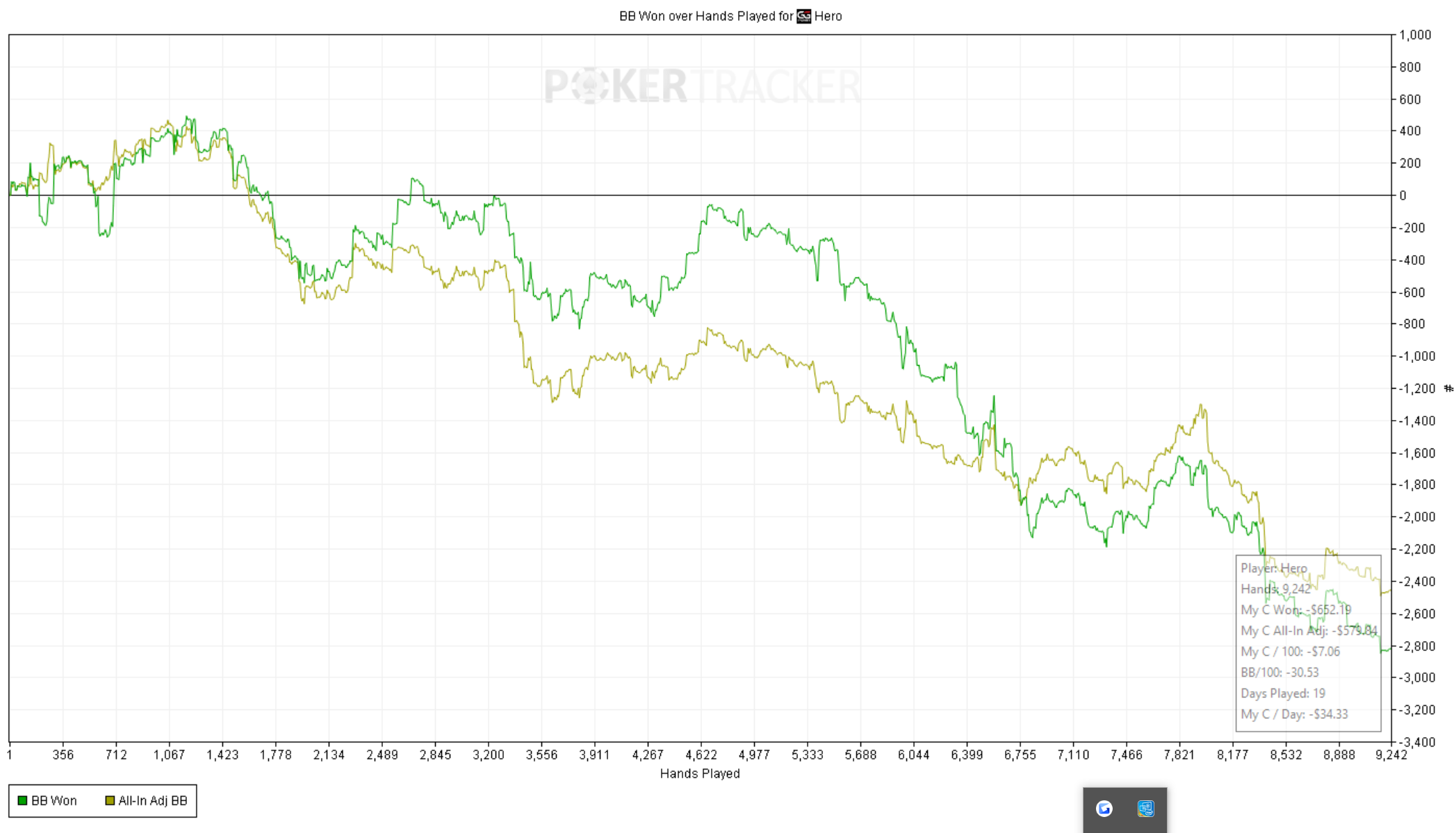
Task: Click the "-1,200" value on the right y-axis
Action: click(x=1417, y=389)
